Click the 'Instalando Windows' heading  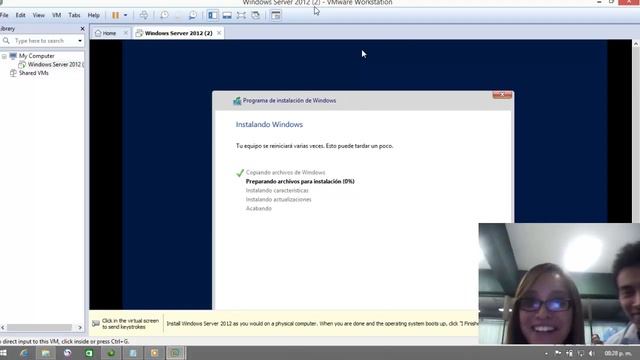[x=269, y=124]
